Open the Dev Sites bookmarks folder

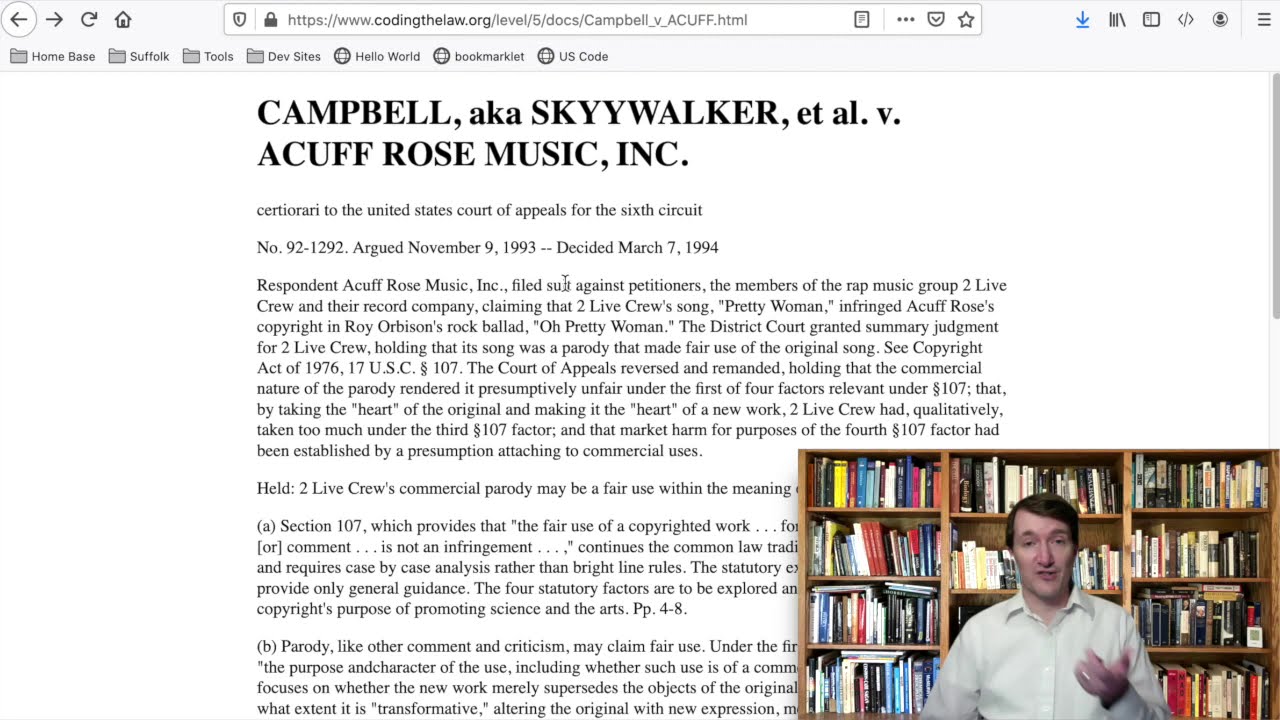tap(284, 56)
